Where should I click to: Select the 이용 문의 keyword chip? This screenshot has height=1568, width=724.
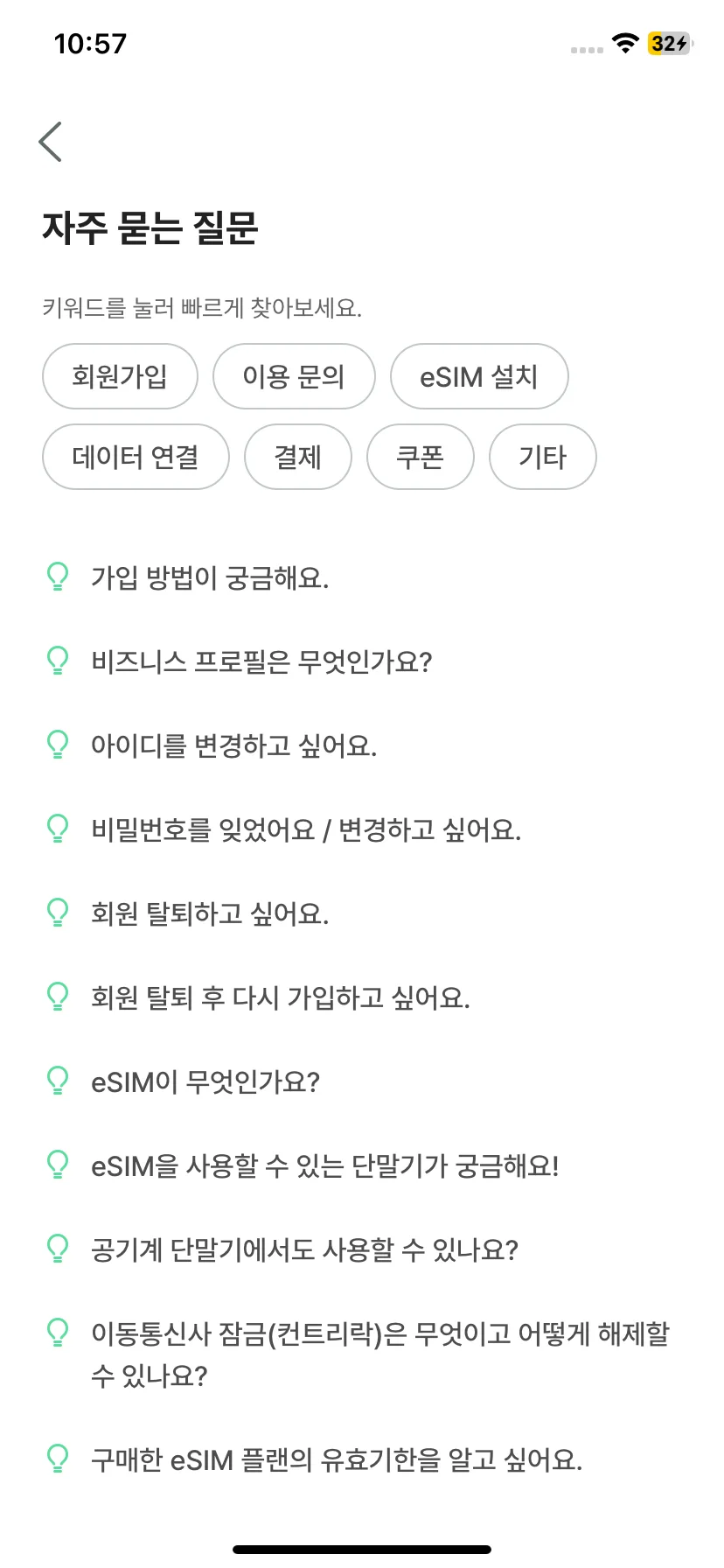(x=294, y=376)
